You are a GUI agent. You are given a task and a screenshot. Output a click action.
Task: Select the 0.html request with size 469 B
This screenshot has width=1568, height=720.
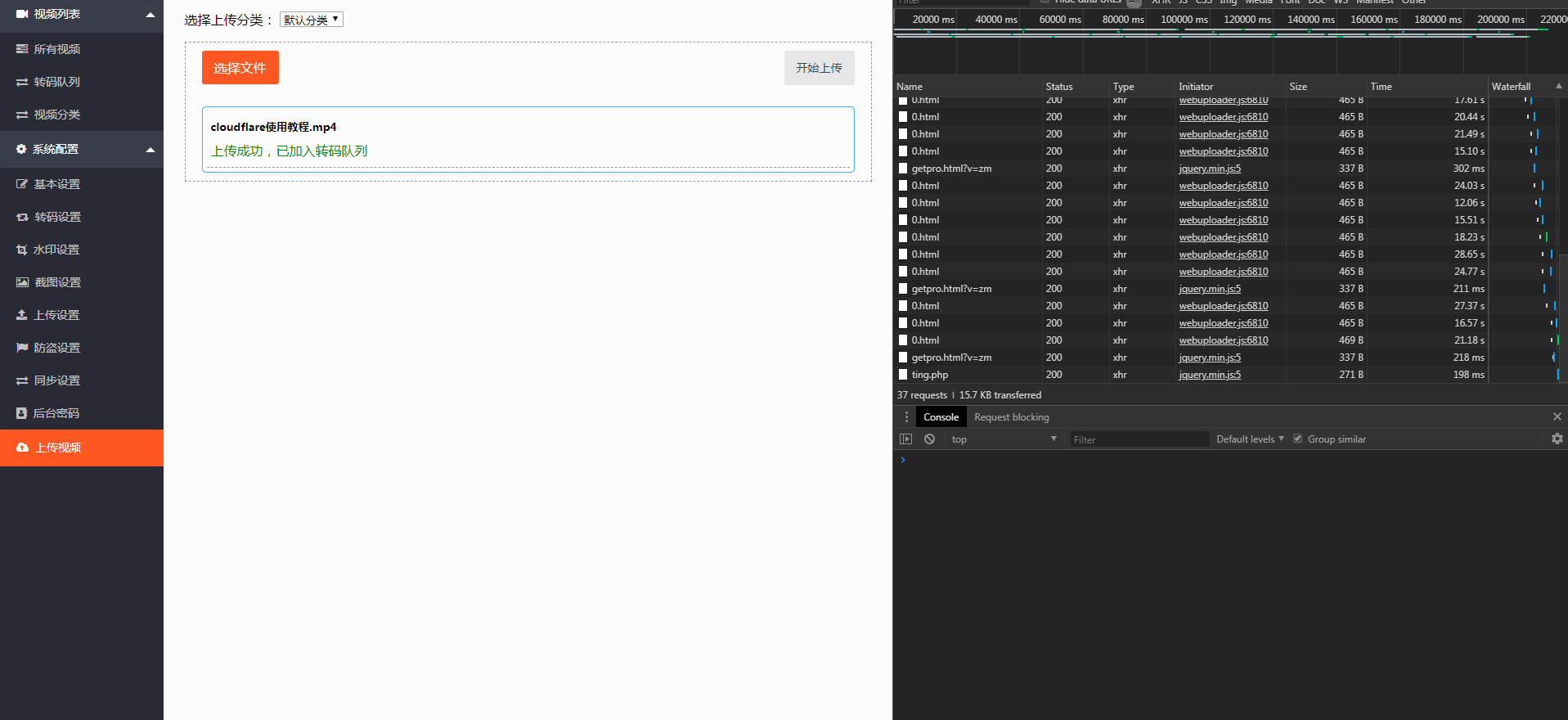pos(925,340)
